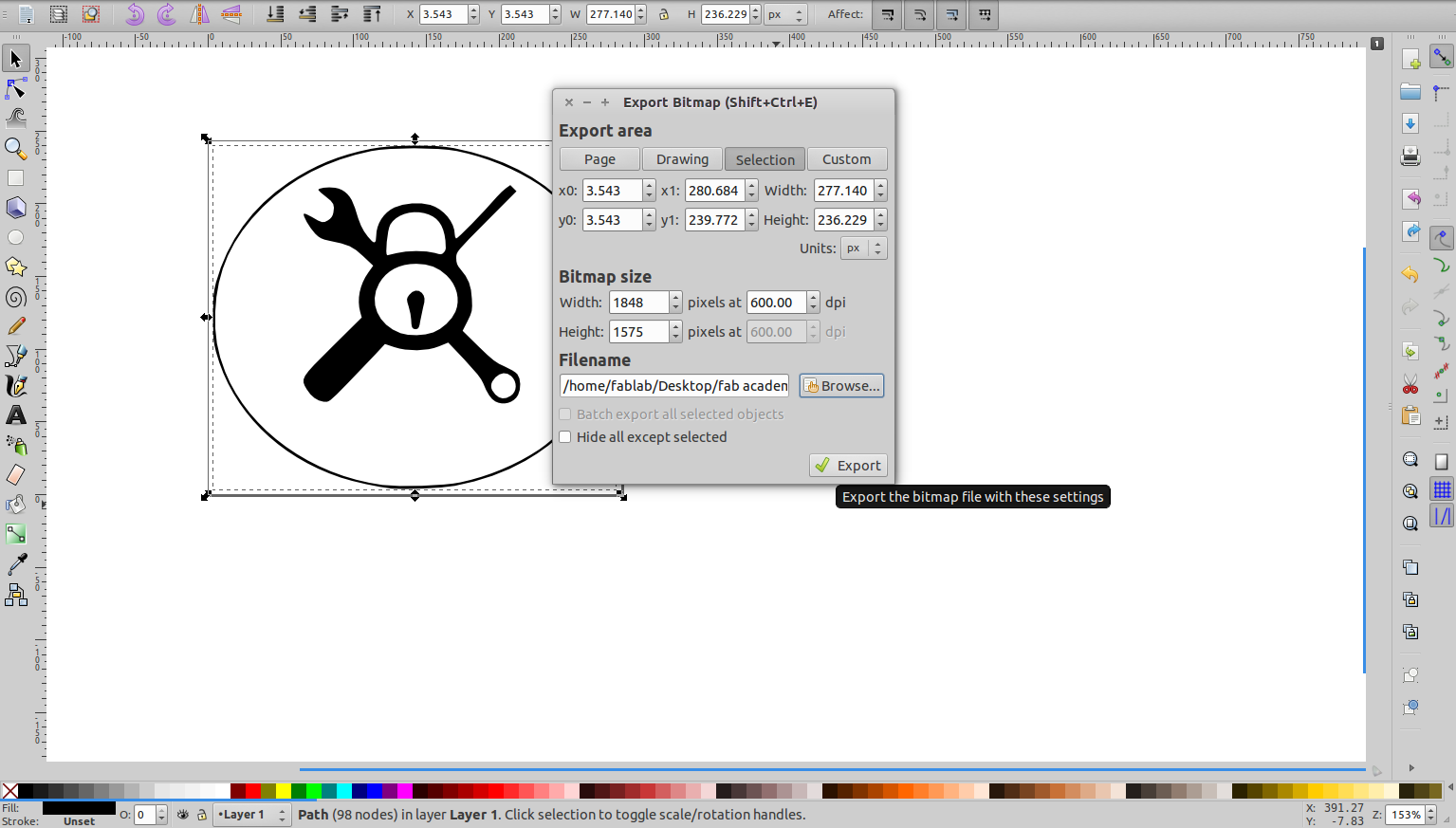Adjust Export area Width spinner
Image resolution: width=1456 pixels, height=828 pixels.
pyautogui.click(x=880, y=191)
